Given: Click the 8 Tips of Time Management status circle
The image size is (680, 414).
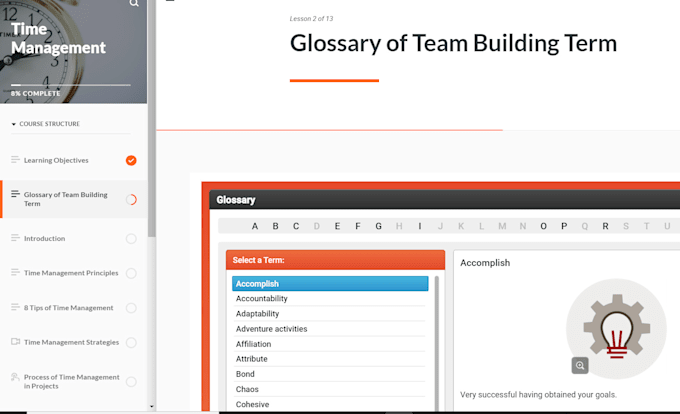Looking at the screenshot, I should 131,308.
